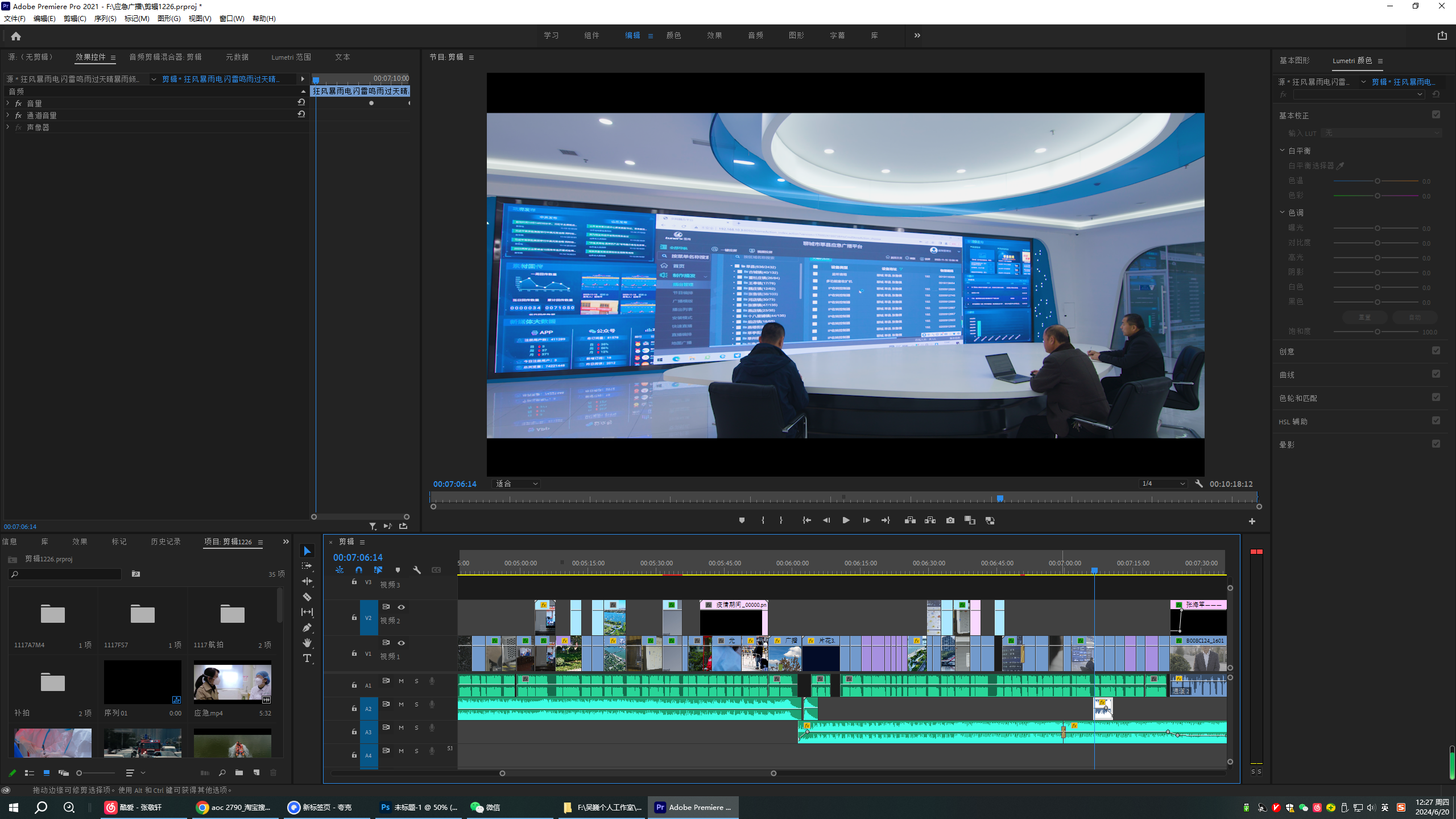Disable the 基本校正 checkbox in Lumetri
The height and width of the screenshot is (819, 1456).
tap(1436, 115)
